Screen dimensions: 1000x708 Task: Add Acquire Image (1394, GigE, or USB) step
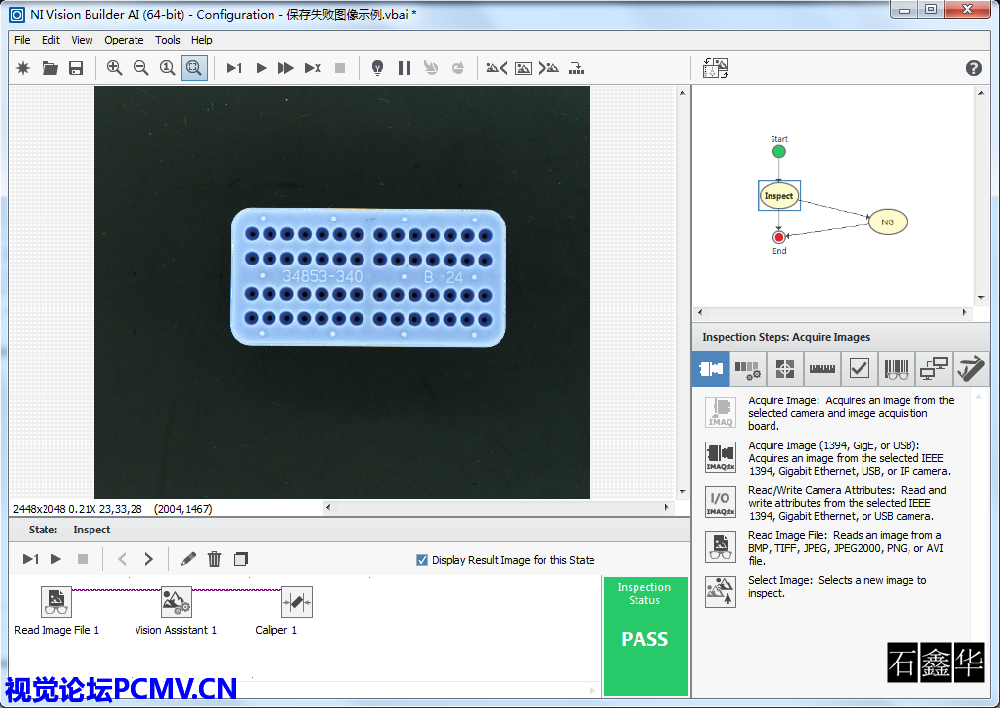click(720, 457)
